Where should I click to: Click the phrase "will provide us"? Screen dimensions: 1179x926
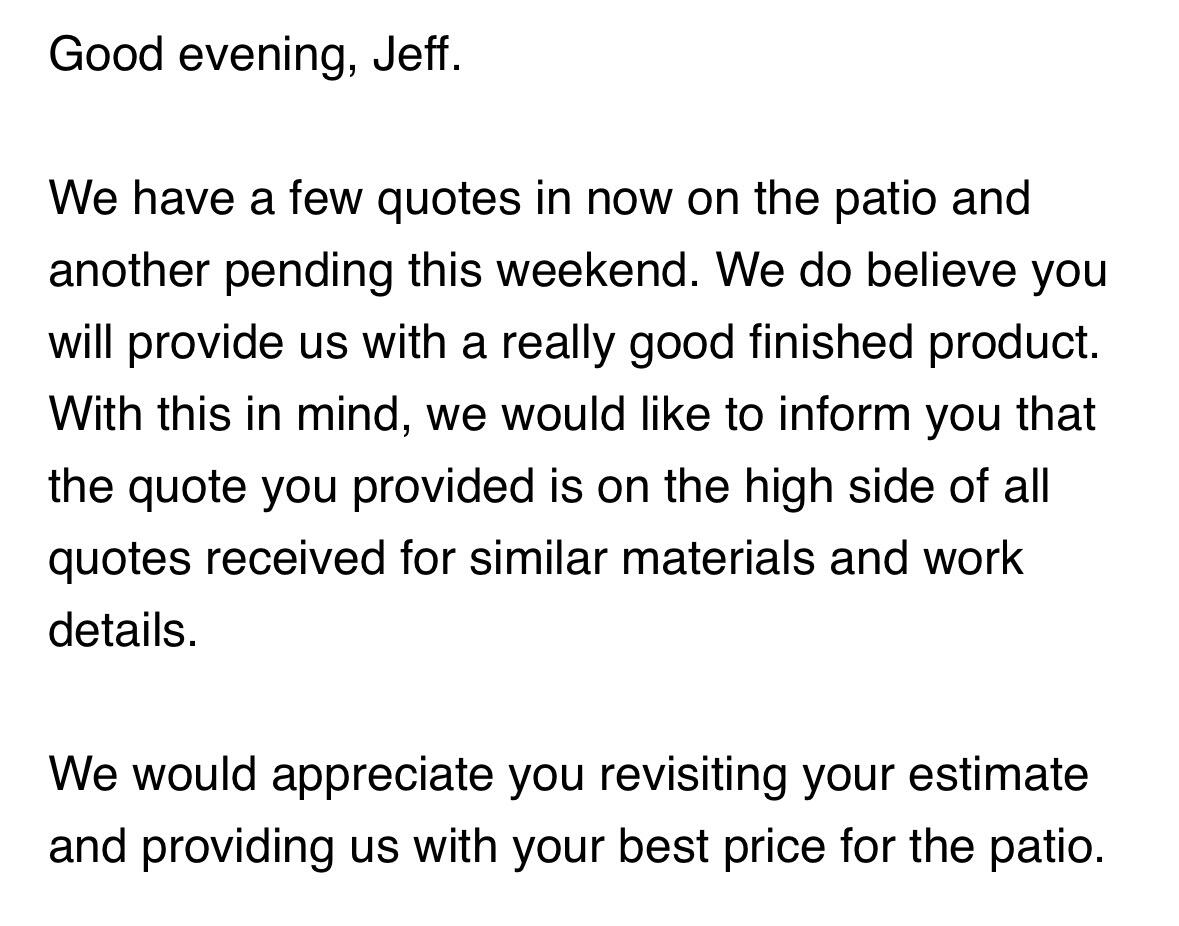point(199,343)
